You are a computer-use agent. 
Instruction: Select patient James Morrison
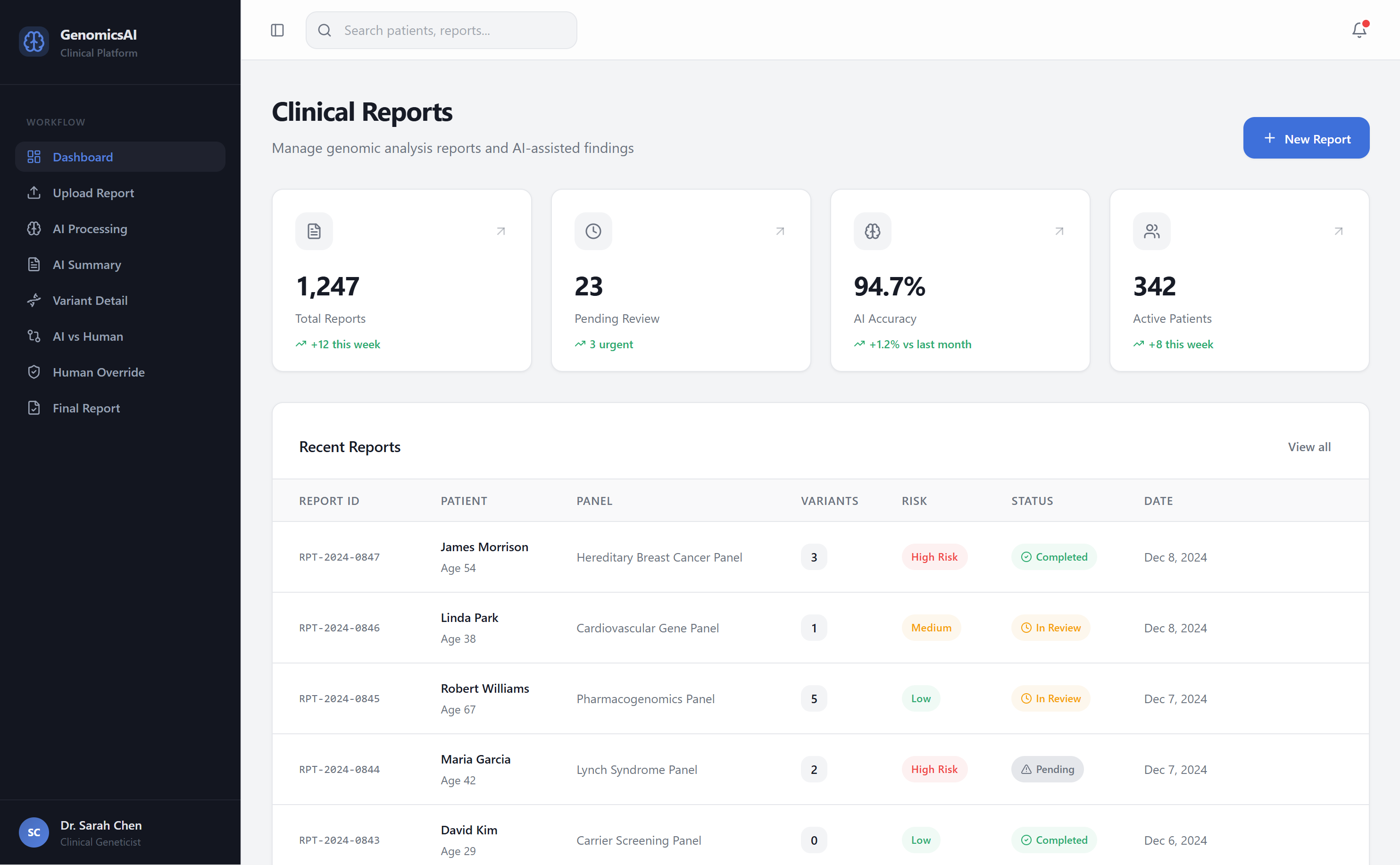484,547
